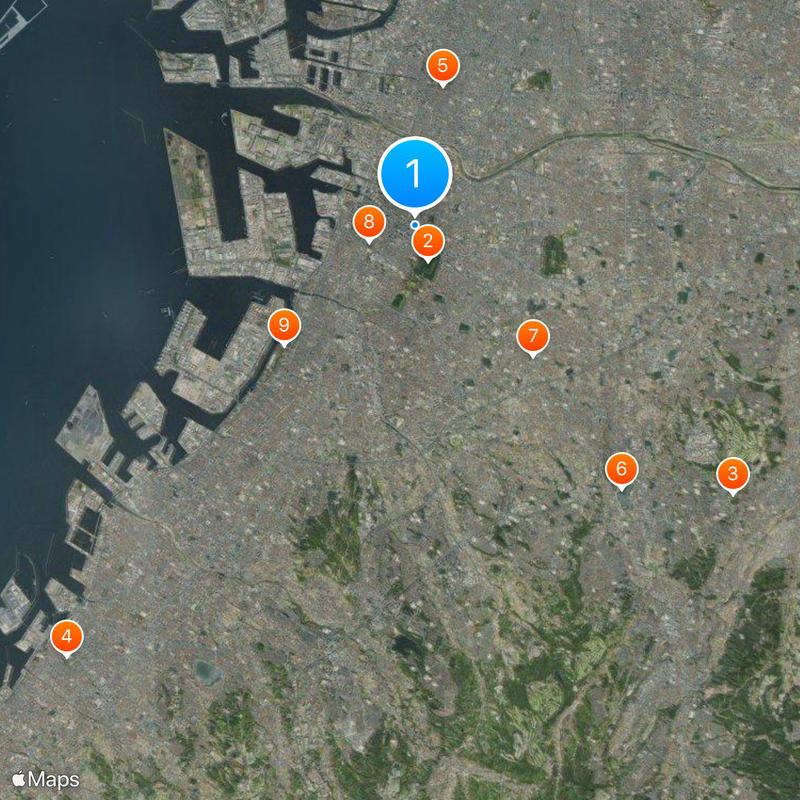Screen dimensions: 800x800
Task: Click the gray reclaimed industrial island in the bay
Action: click(x=83, y=424)
